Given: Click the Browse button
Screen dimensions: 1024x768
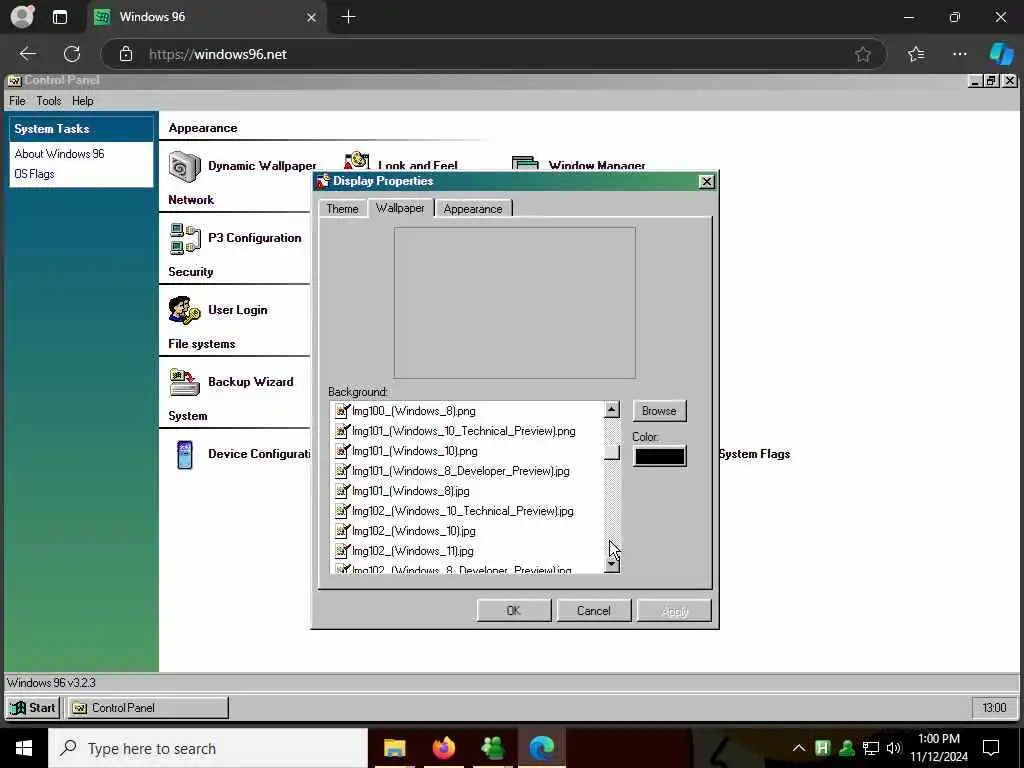Looking at the screenshot, I should (x=659, y=411).
